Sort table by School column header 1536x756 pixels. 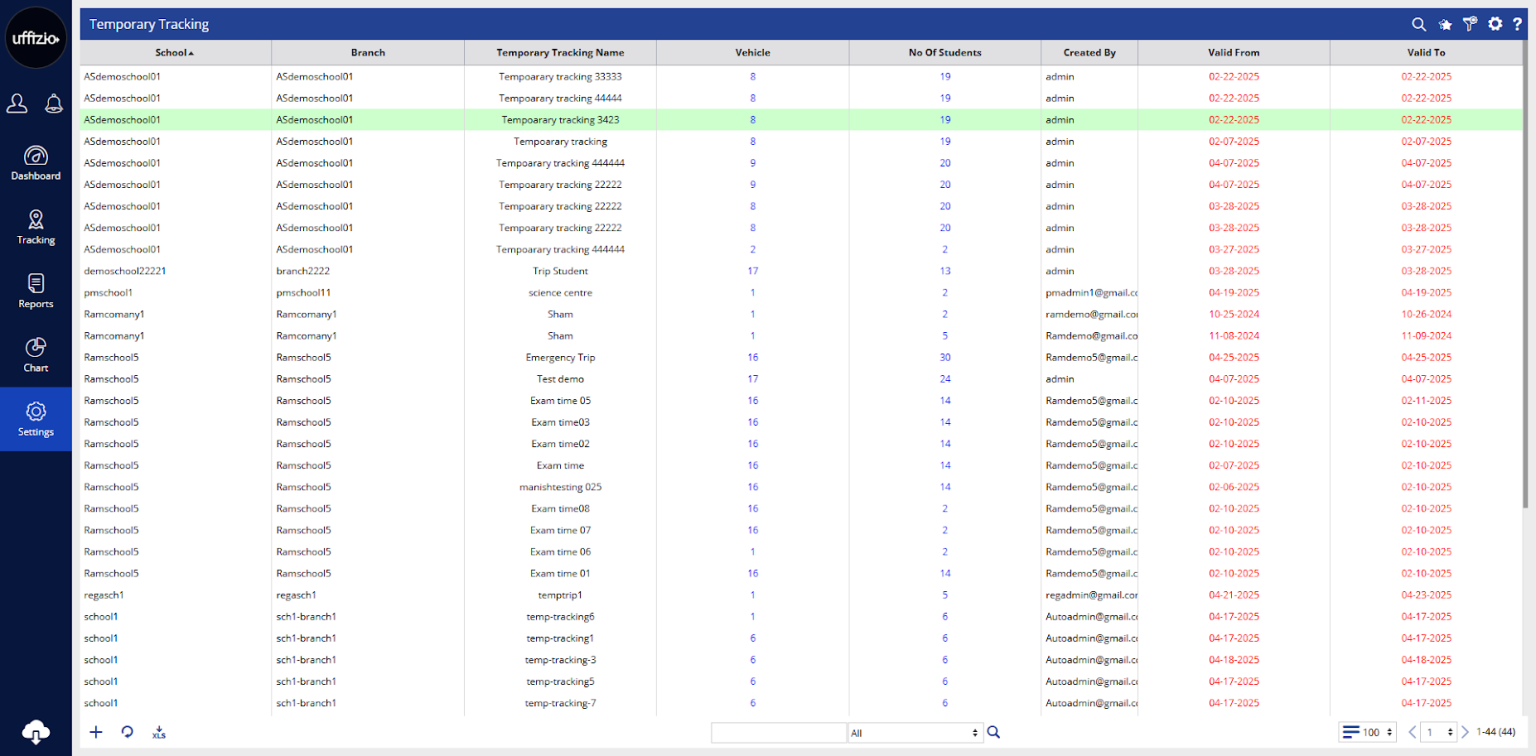click(x=175, y=53)
